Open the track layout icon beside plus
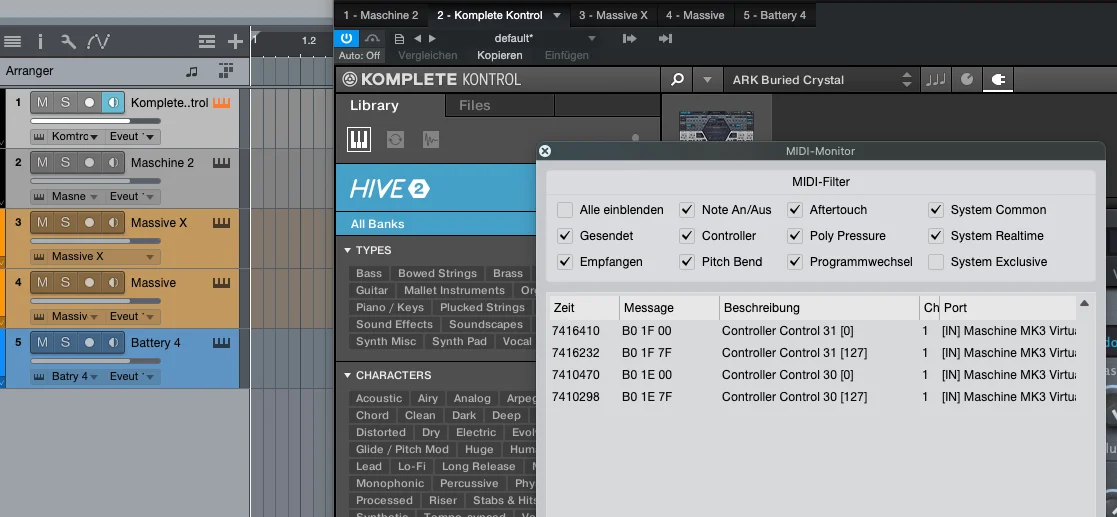 tap(207, 42)
